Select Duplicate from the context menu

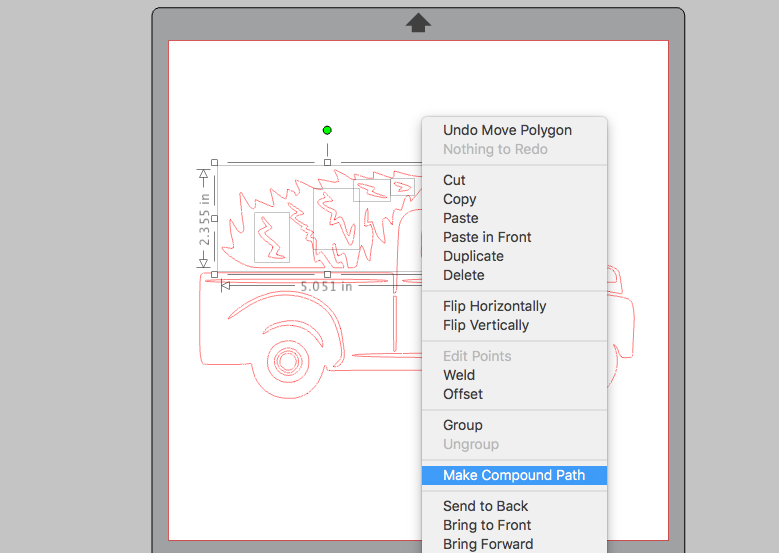click(514, 256)
